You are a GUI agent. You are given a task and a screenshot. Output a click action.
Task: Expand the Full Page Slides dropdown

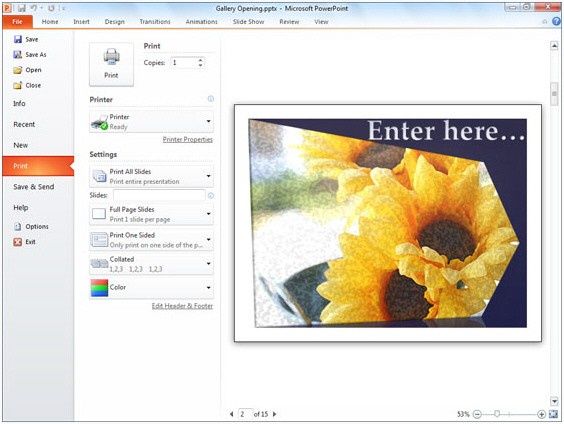pyautogui.click(x=151, y=214)
